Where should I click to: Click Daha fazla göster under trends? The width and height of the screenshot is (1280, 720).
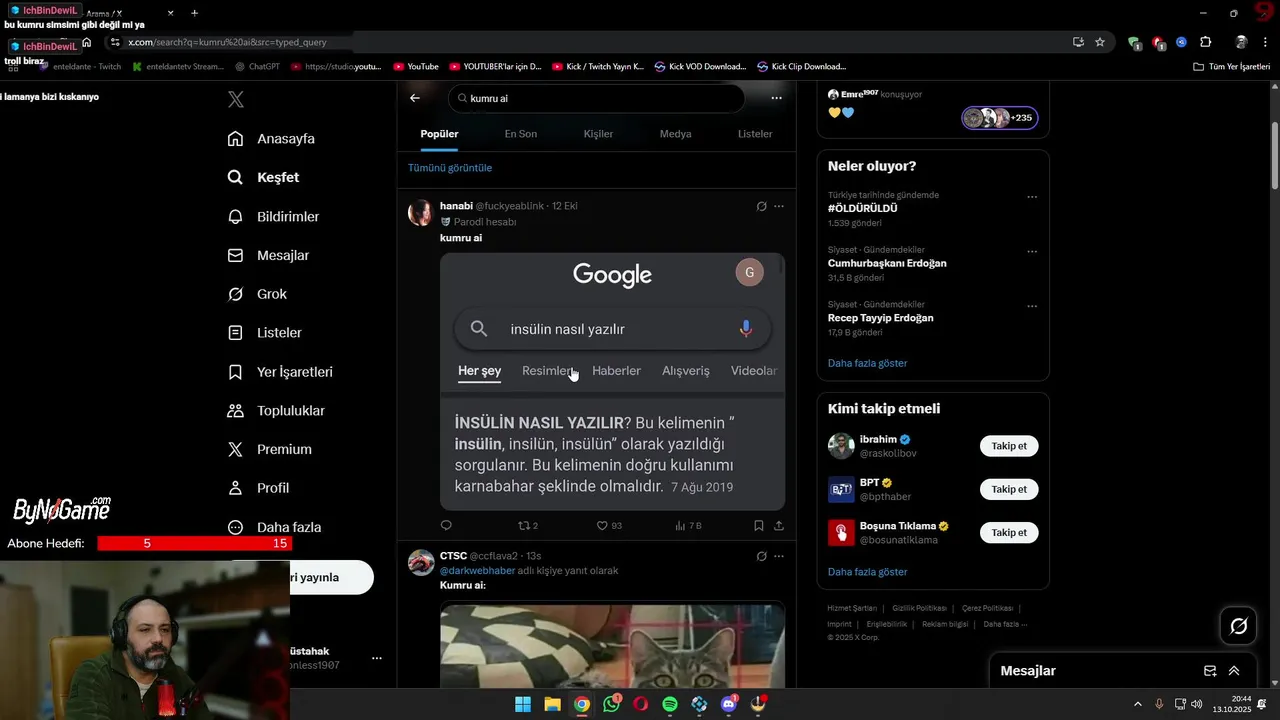(868, 363)
